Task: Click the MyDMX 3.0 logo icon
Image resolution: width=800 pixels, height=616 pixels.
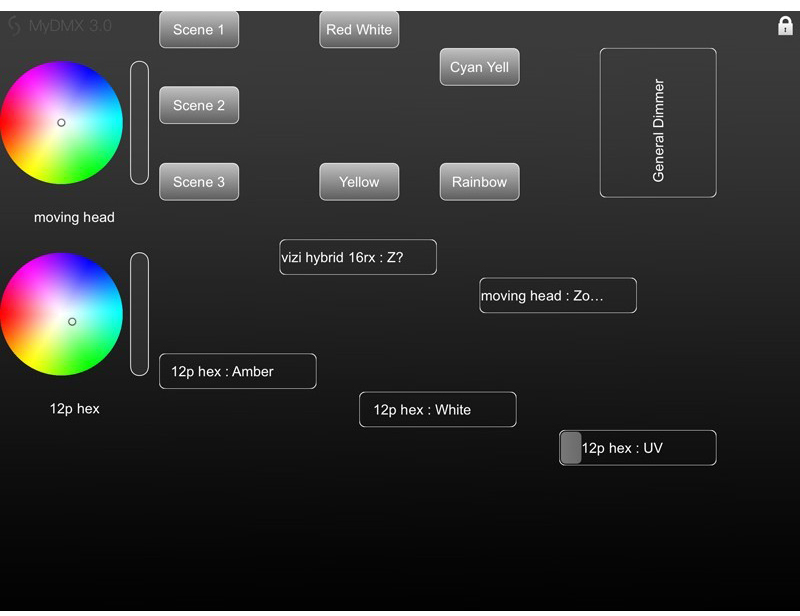Action: point(14,26)
